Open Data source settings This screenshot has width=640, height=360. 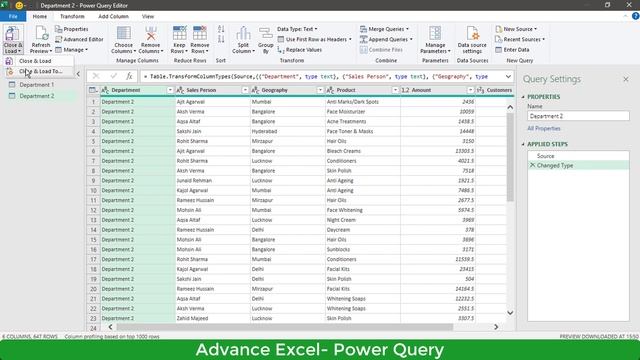pos(472,40)
